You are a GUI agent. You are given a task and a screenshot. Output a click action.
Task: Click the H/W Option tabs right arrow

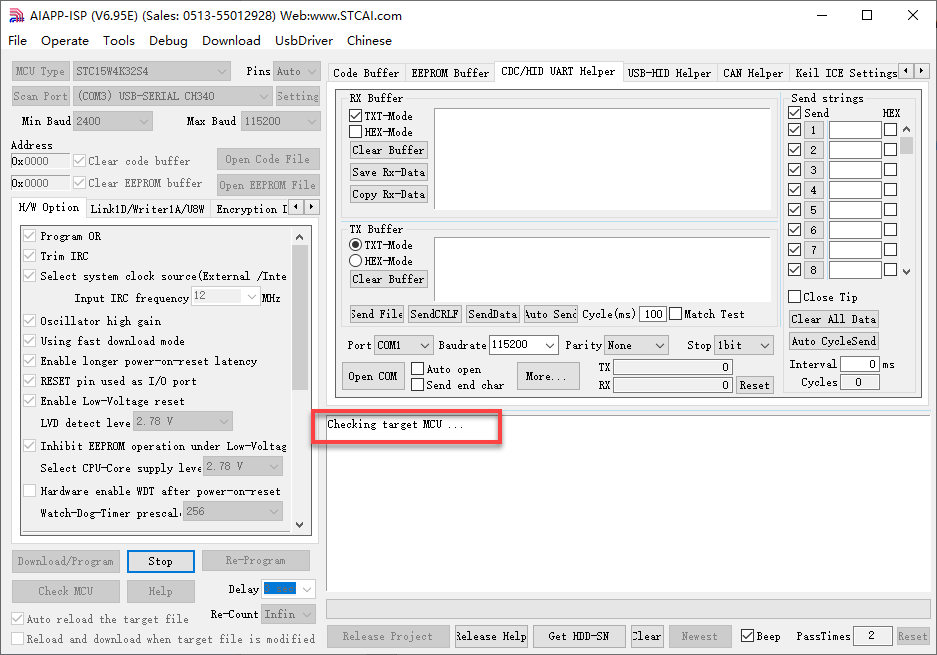312,207
